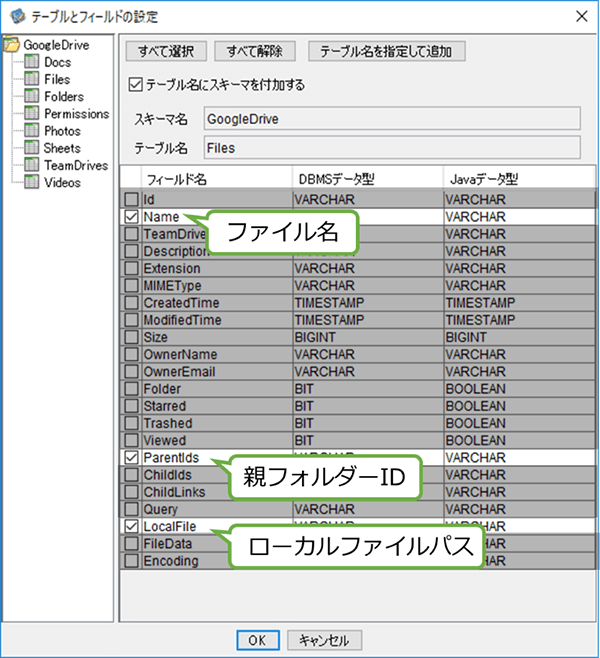
Task: Check the Trashed field checkbox
Action: pyautogui.click(x=131, y=423)
